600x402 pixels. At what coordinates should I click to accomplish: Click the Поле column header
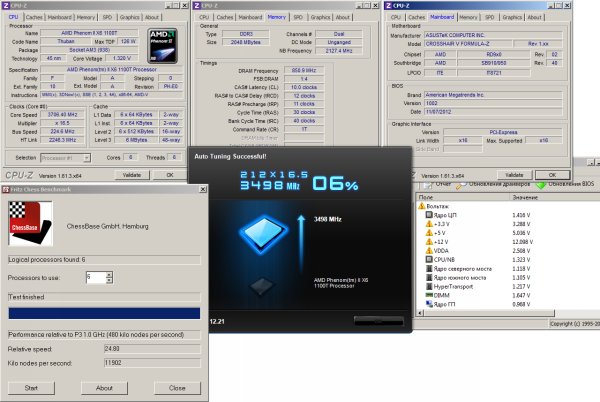(x=463, y=197)
